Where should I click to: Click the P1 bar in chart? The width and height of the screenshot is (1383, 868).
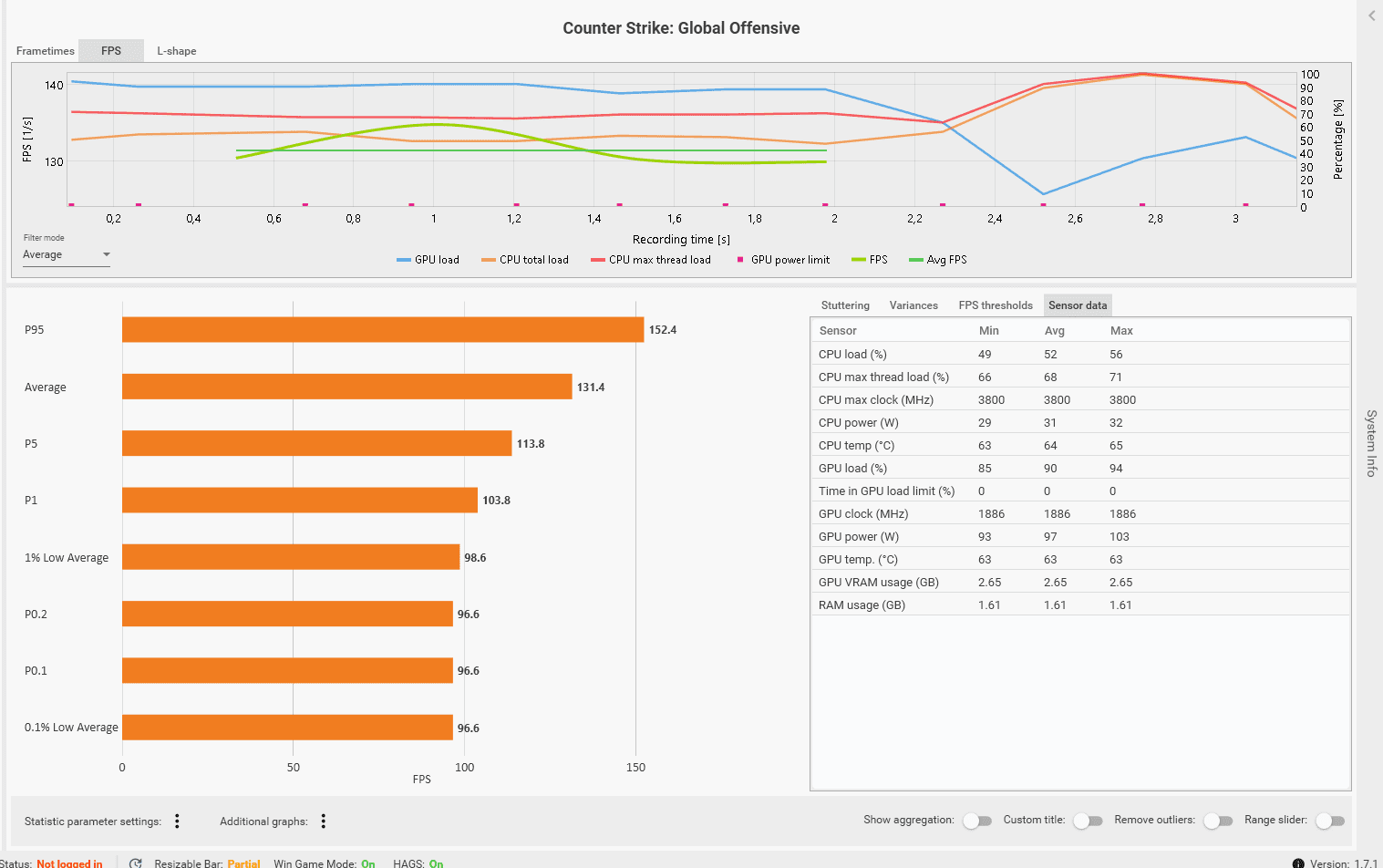click(300, 500)
